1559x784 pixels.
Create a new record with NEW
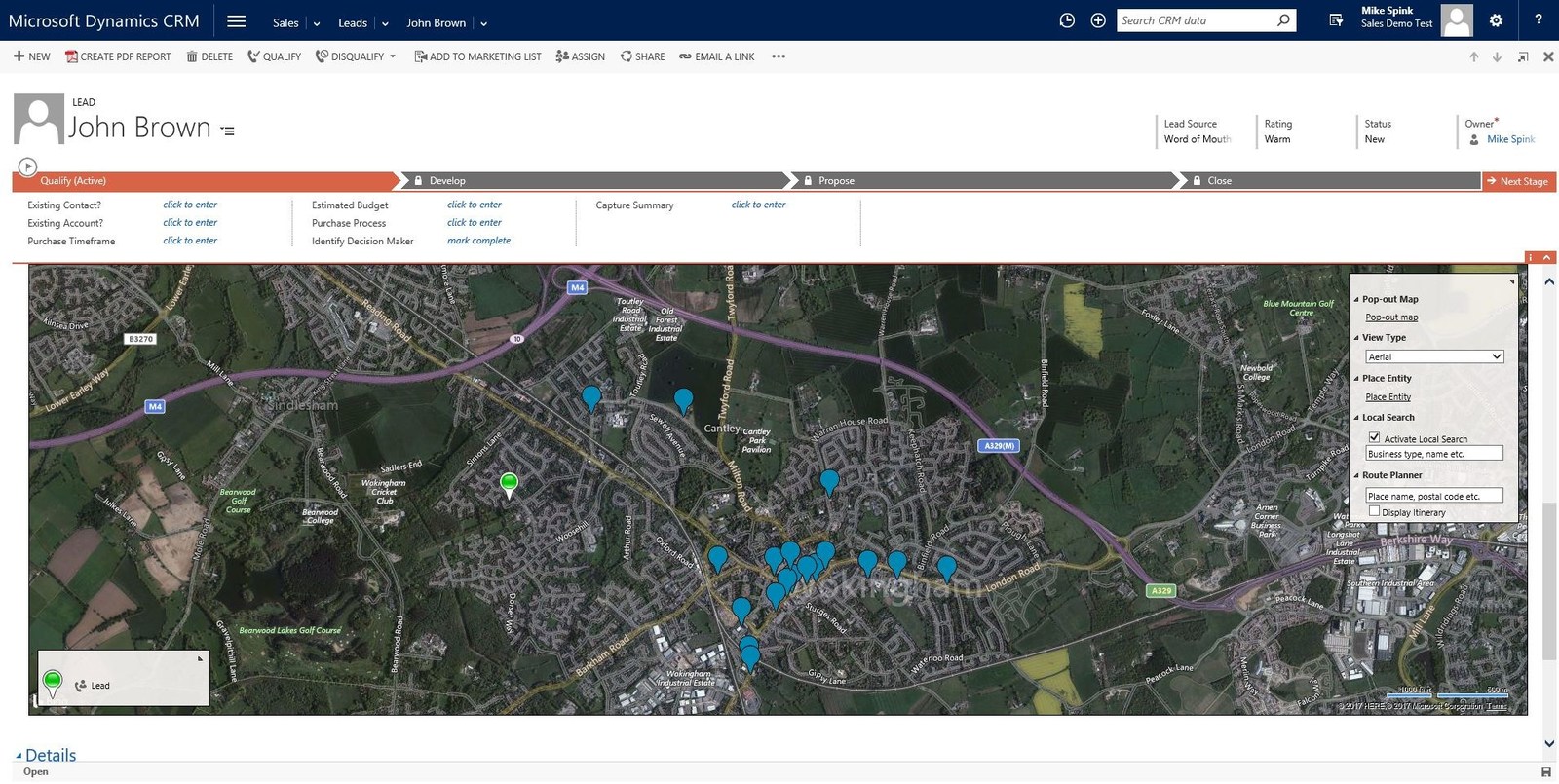click(x=31, y=56)
